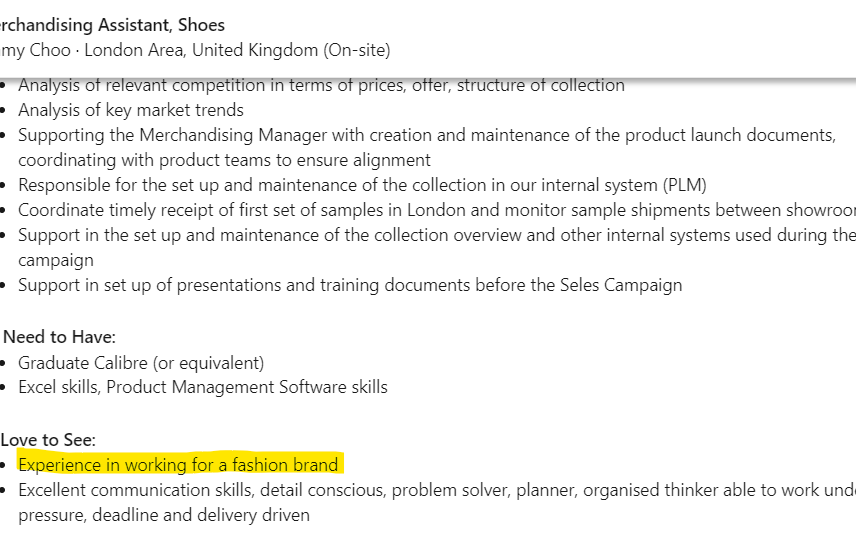
Task: Click the 'Love to See:' heading
Action: point(48,440)
